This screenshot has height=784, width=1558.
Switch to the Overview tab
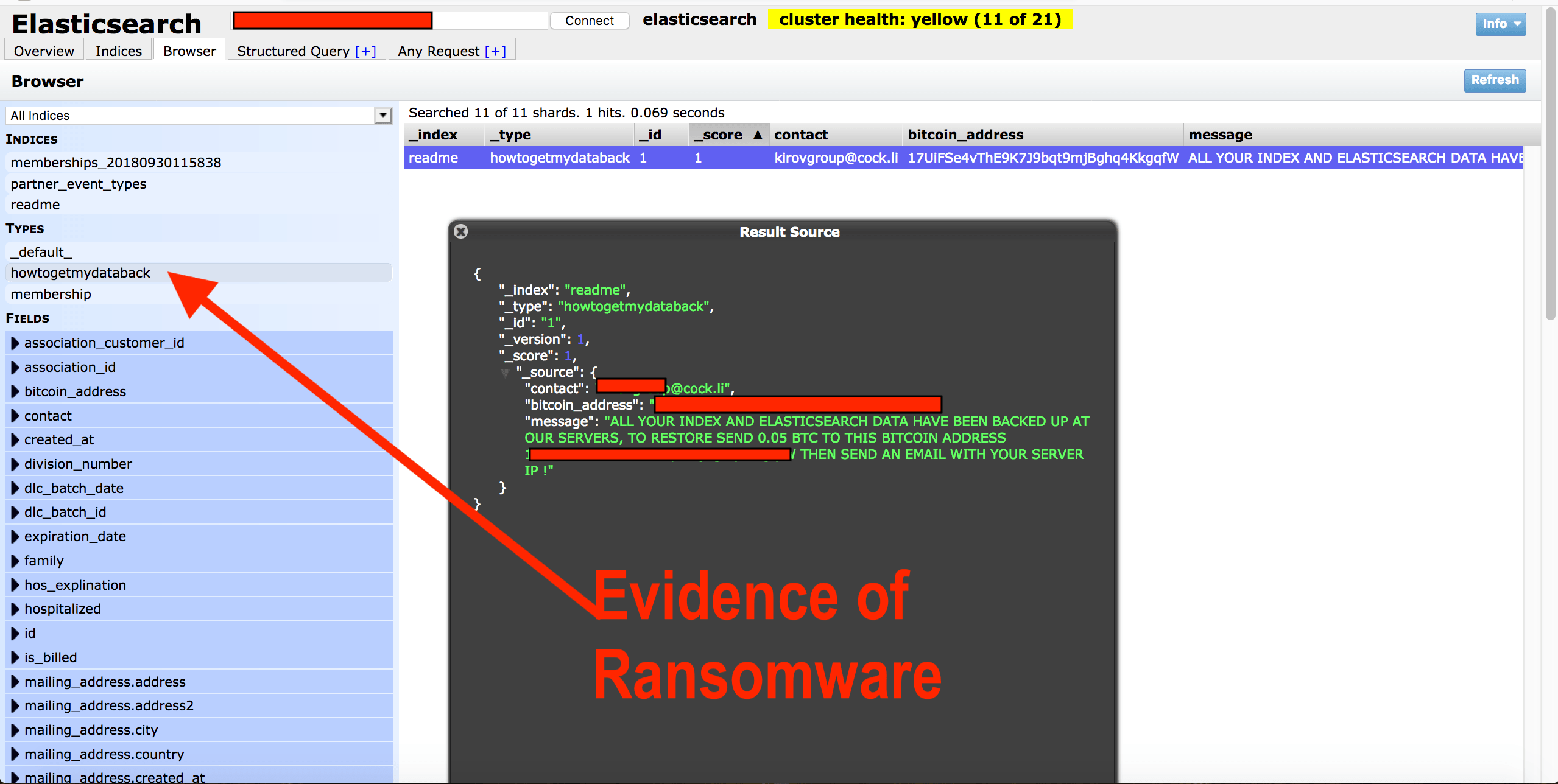coord(44,51)
